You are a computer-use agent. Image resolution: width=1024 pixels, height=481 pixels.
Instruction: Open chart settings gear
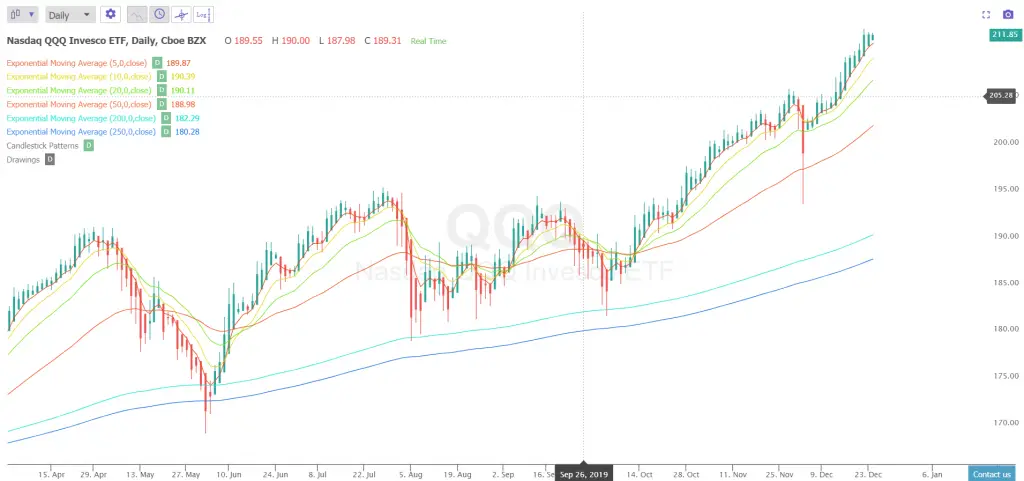click(111, 14)
